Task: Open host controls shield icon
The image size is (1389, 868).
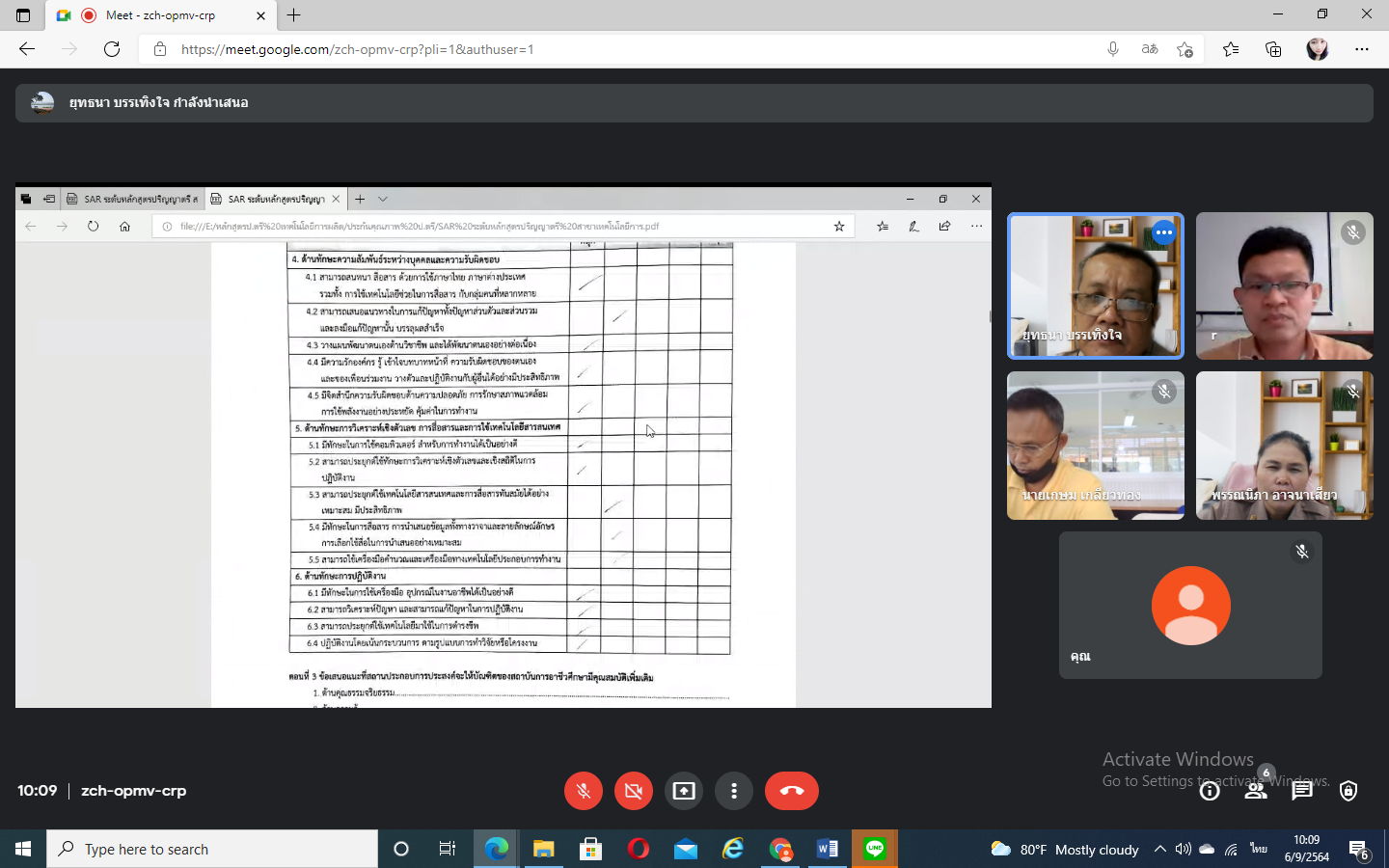Action: [1348, 791]
